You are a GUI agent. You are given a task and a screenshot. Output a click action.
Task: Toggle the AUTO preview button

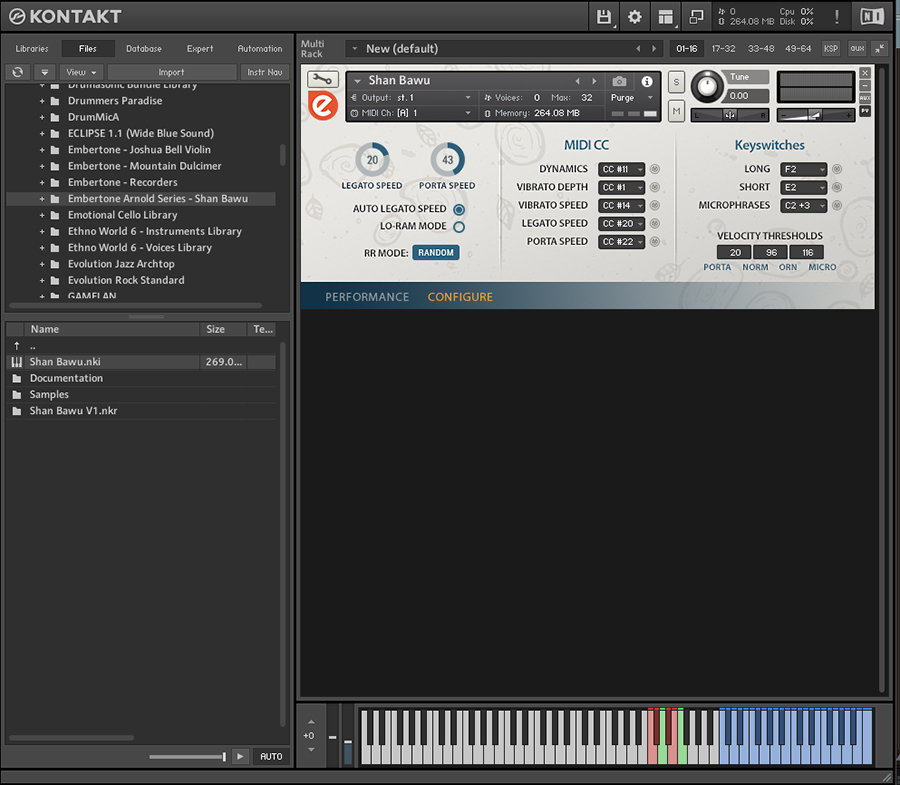[x=271, y=756]
